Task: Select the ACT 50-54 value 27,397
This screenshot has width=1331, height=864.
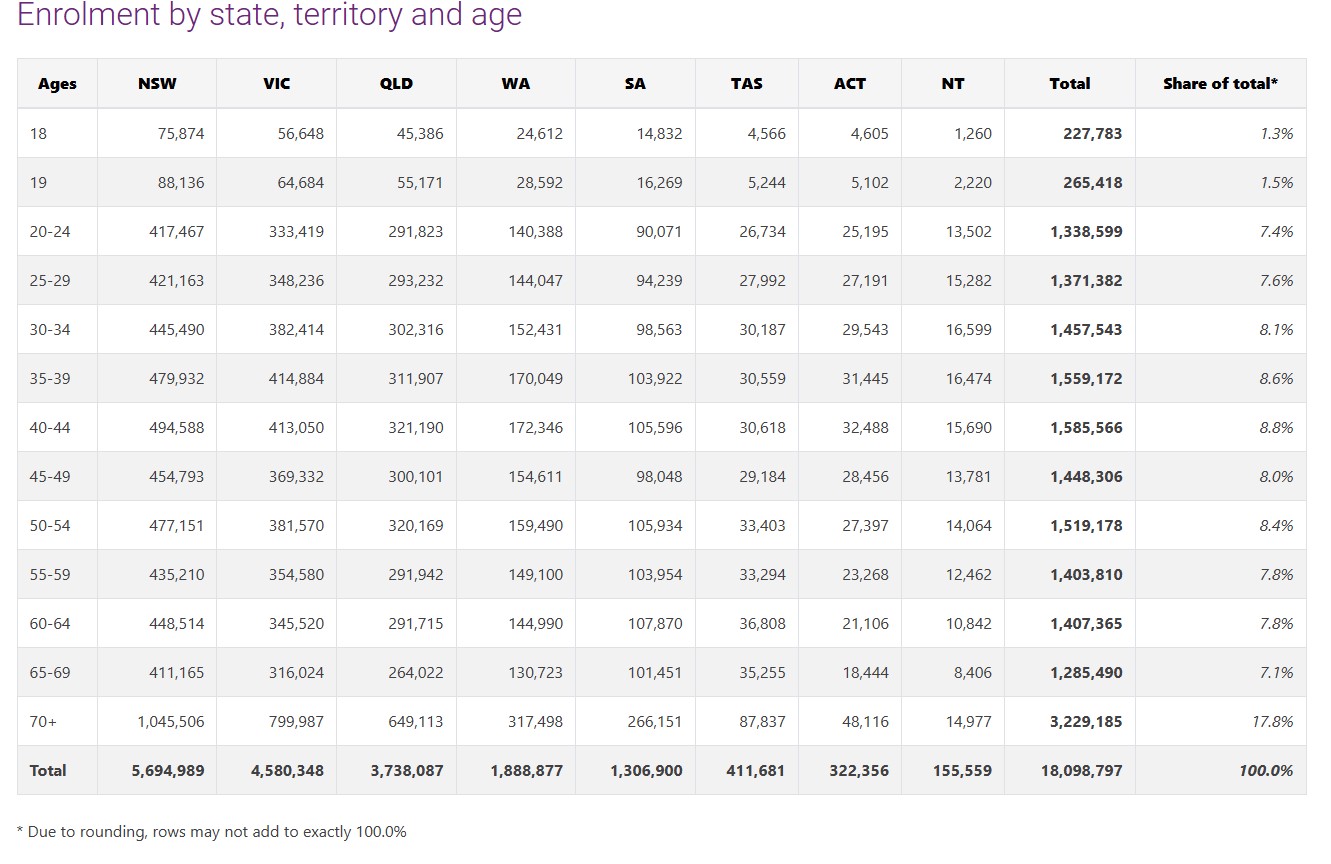Action: [865, 525]
